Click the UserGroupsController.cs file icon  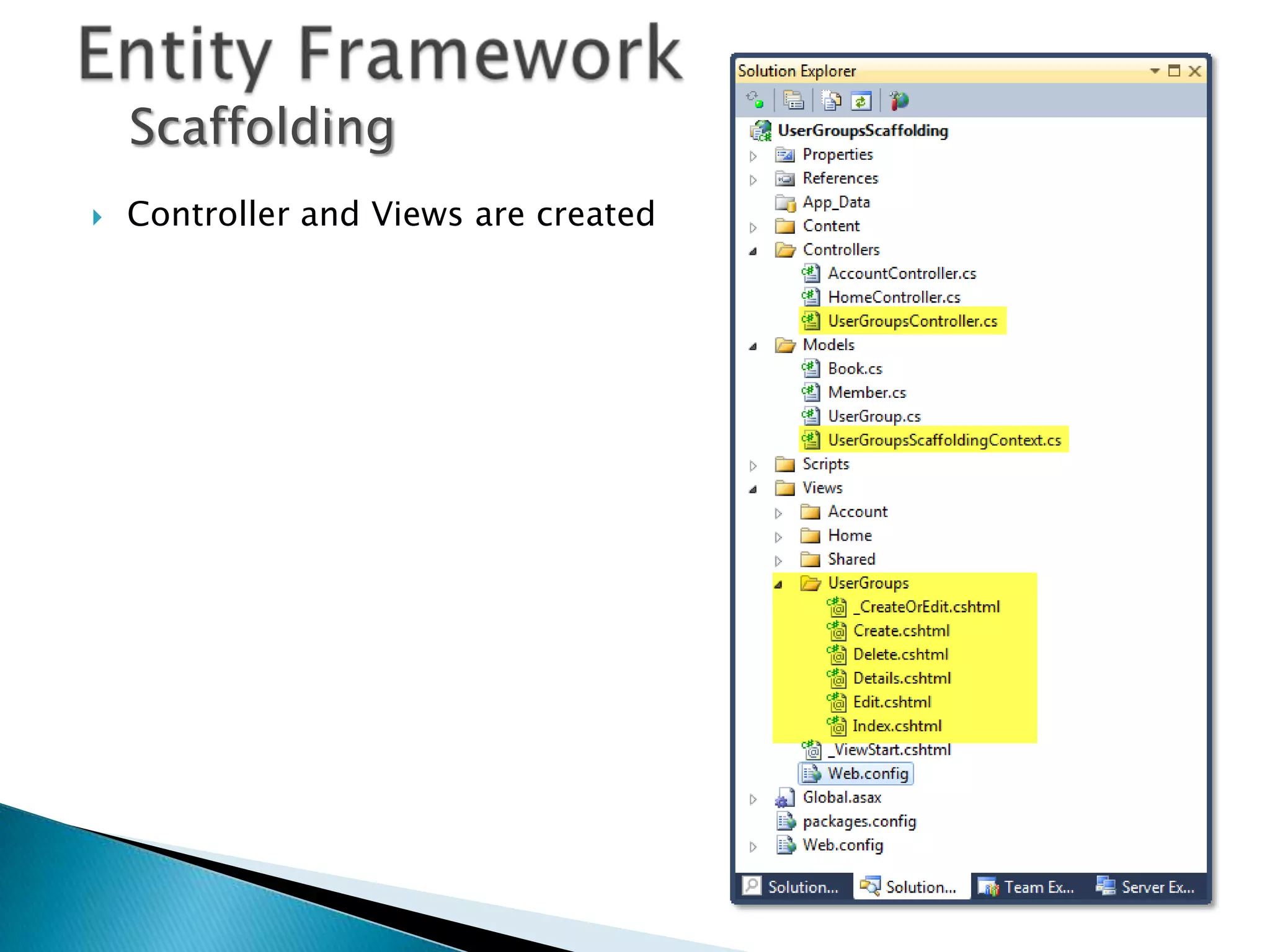coord(810,321)
